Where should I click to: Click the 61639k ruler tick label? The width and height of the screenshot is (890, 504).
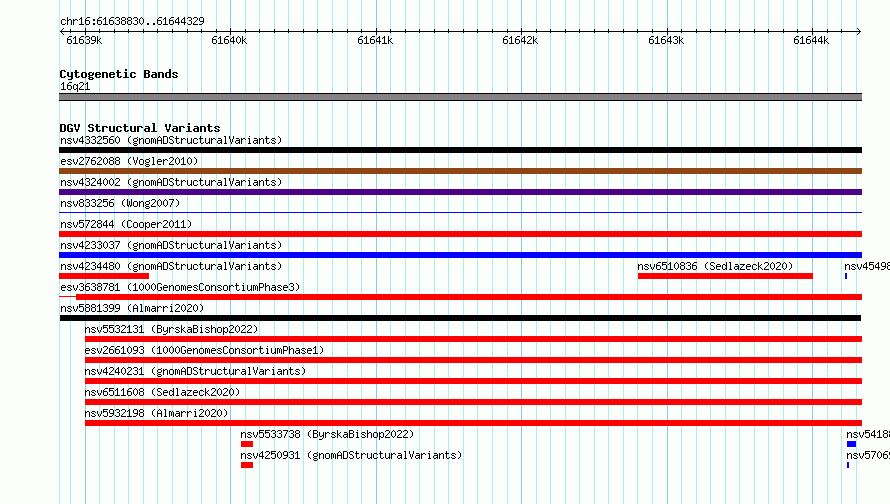coord(84,40)
